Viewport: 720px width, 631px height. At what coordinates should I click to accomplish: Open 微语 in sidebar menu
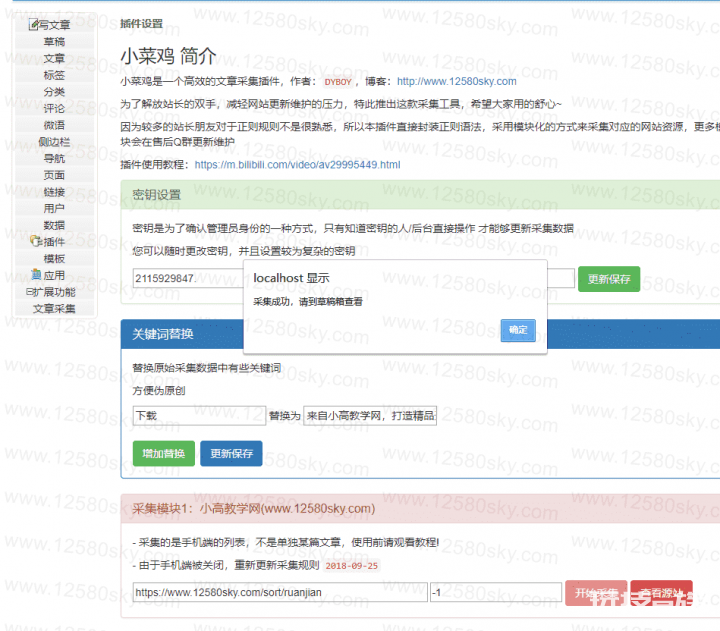point(54,125)
